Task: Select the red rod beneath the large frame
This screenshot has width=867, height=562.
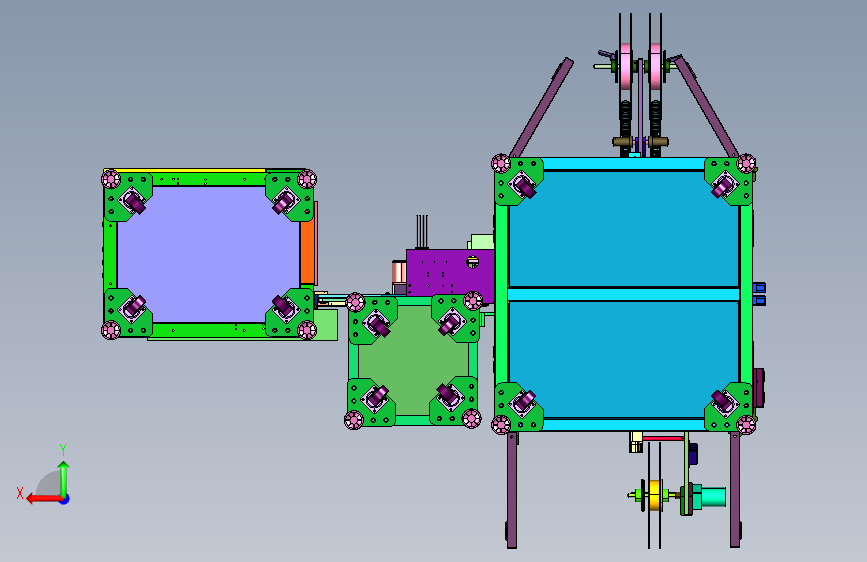Action: 663,438
